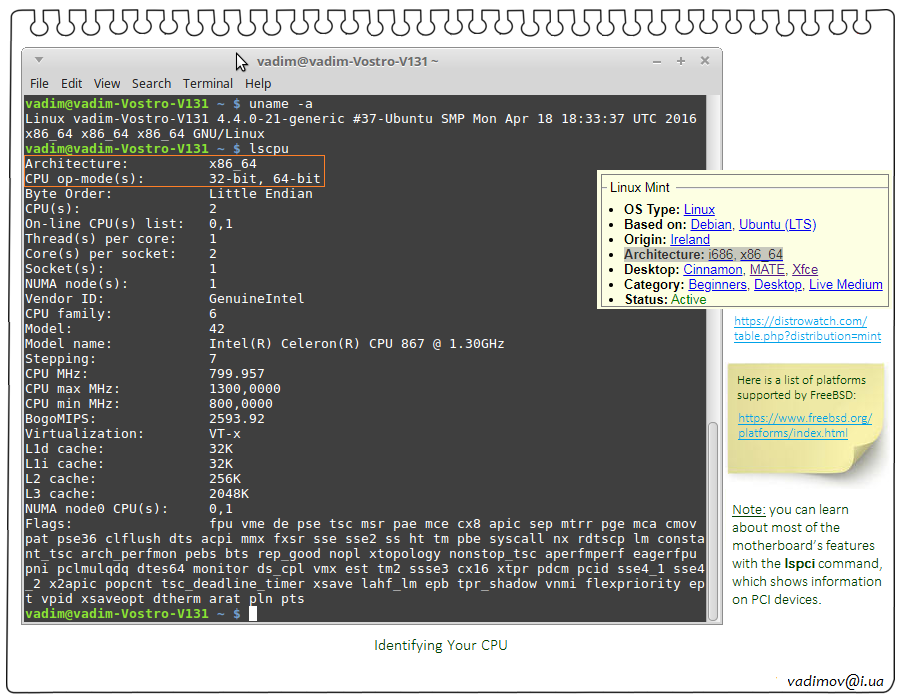Click the cursor at the last terminal prompt
This screenshot has height=700, width=900.
pyautogui.click(x=253, y=613)
